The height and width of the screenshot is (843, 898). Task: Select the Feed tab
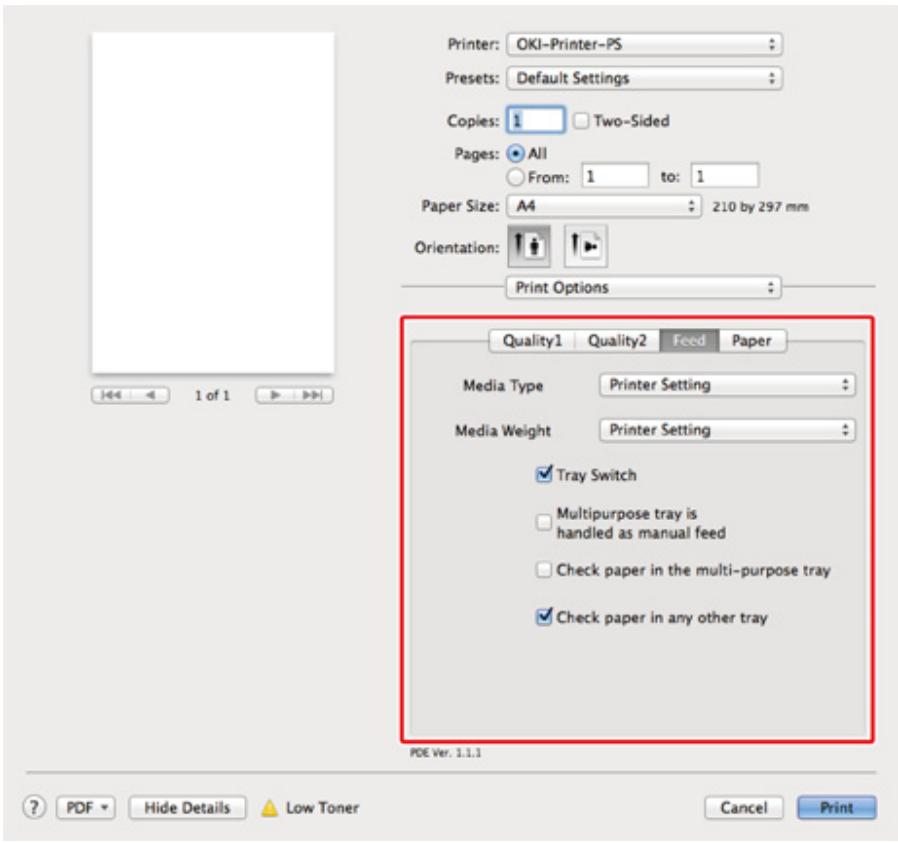(690, 341)
